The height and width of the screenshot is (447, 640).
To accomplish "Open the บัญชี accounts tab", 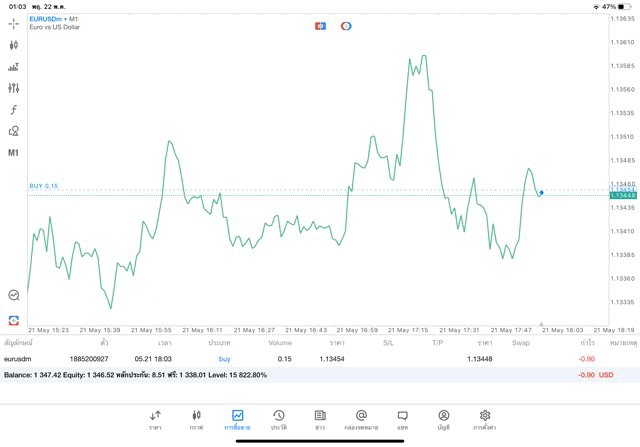I will pyautogui.click(x=443, y=419).
